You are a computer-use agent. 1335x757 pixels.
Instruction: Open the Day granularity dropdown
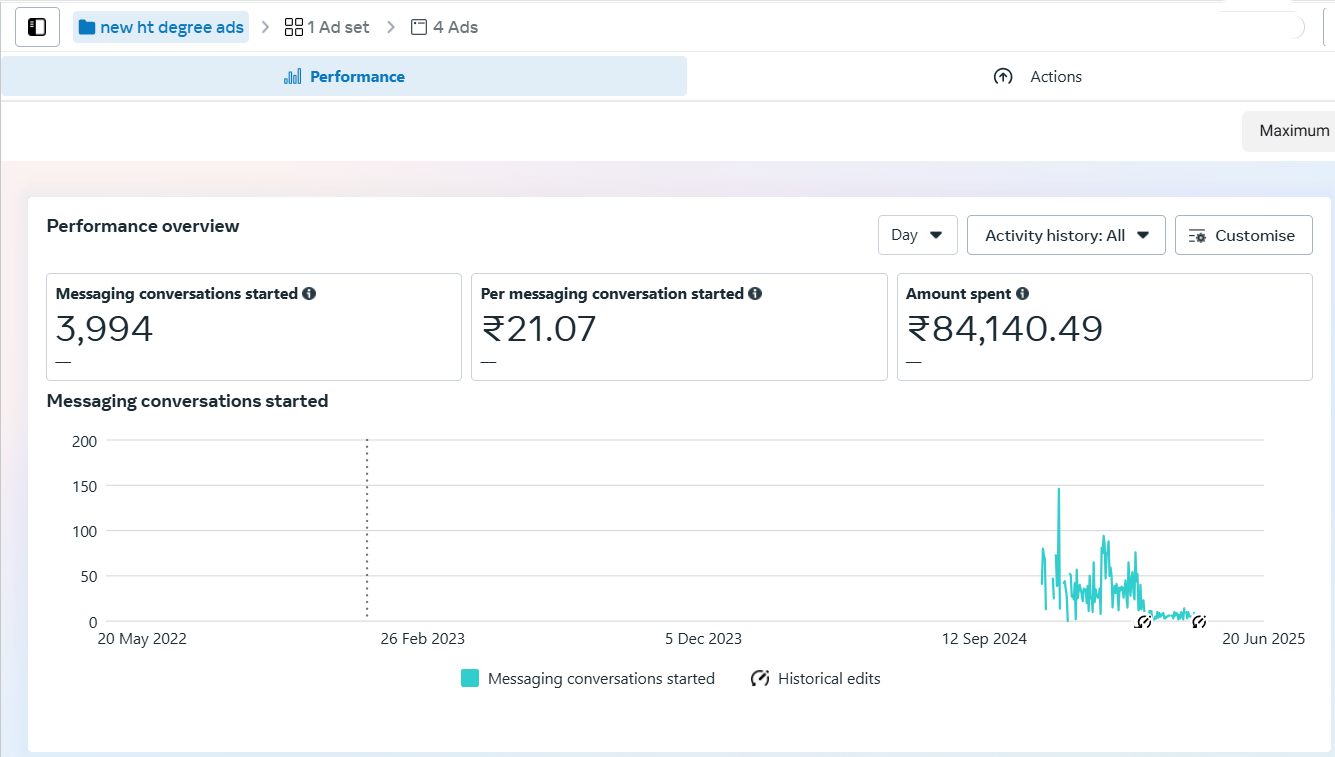pyautogui.click(x=917, y=235)
